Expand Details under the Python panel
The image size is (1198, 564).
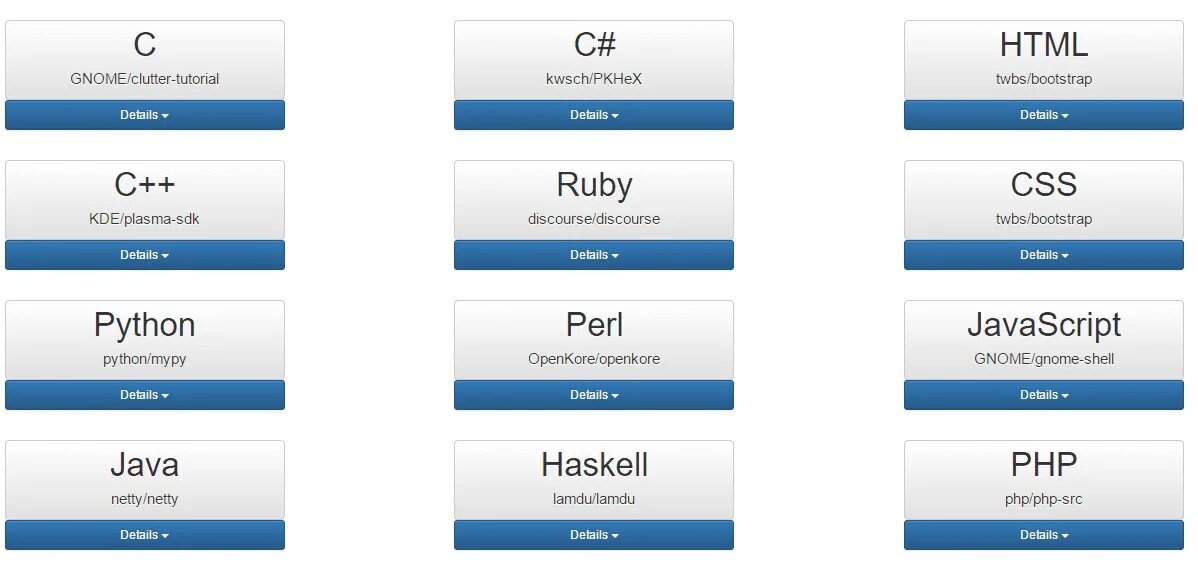pyautogui.click(x=144, y=395)
